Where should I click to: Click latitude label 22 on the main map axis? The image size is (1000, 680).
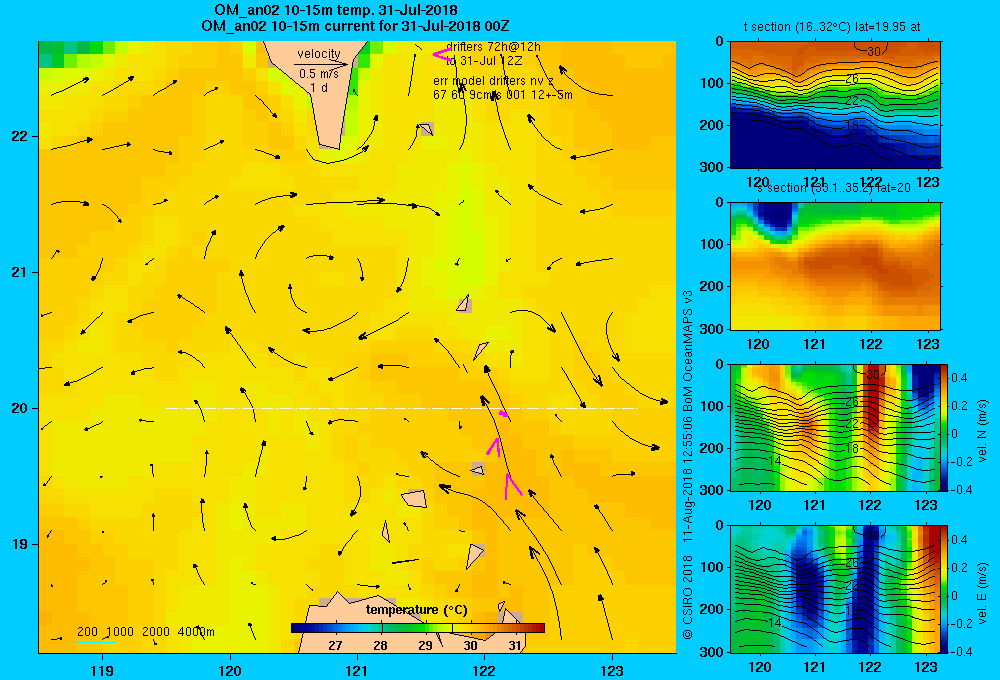20,136
